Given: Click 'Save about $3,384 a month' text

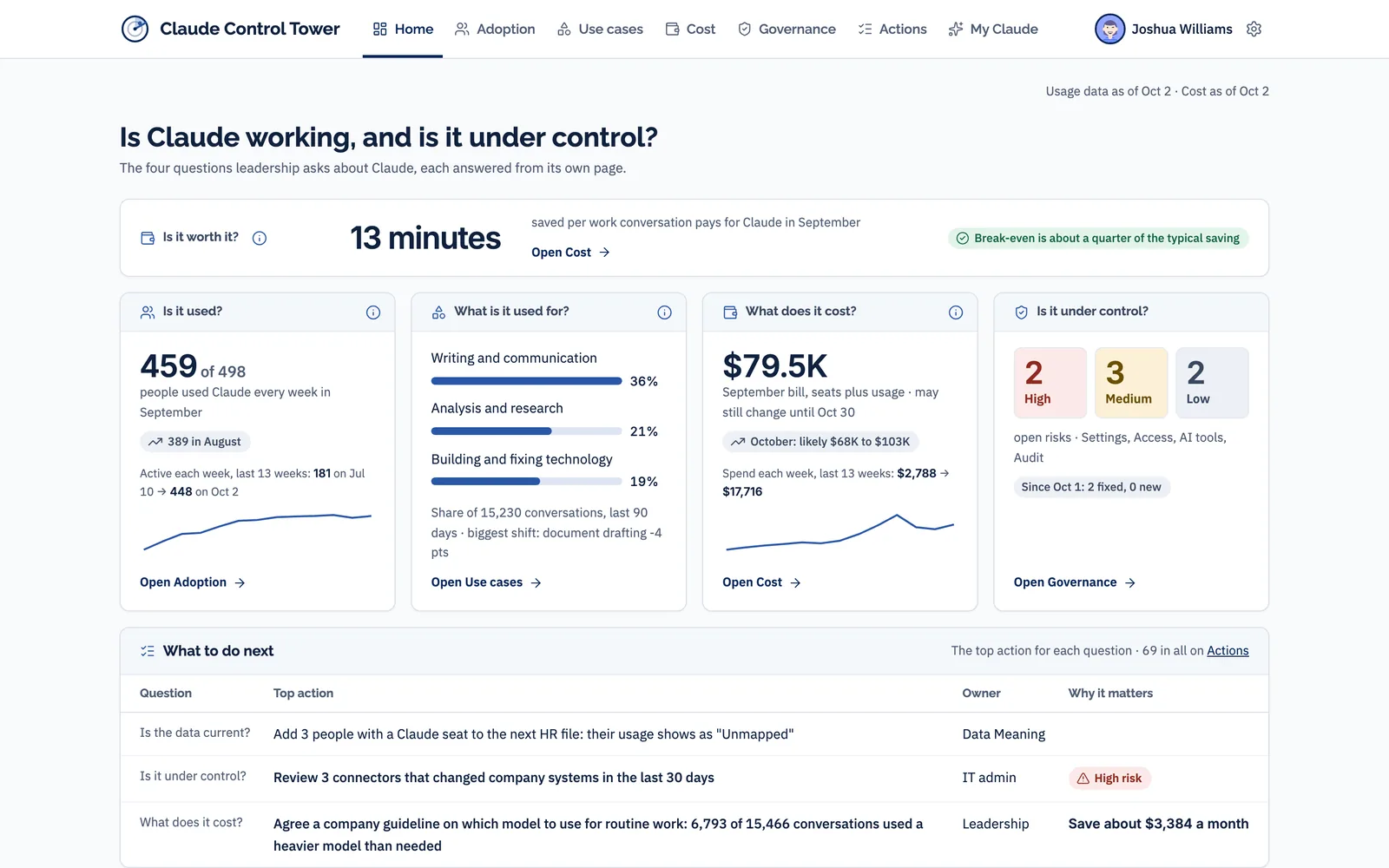Looking at the screenshot, I should point(1158,824).
